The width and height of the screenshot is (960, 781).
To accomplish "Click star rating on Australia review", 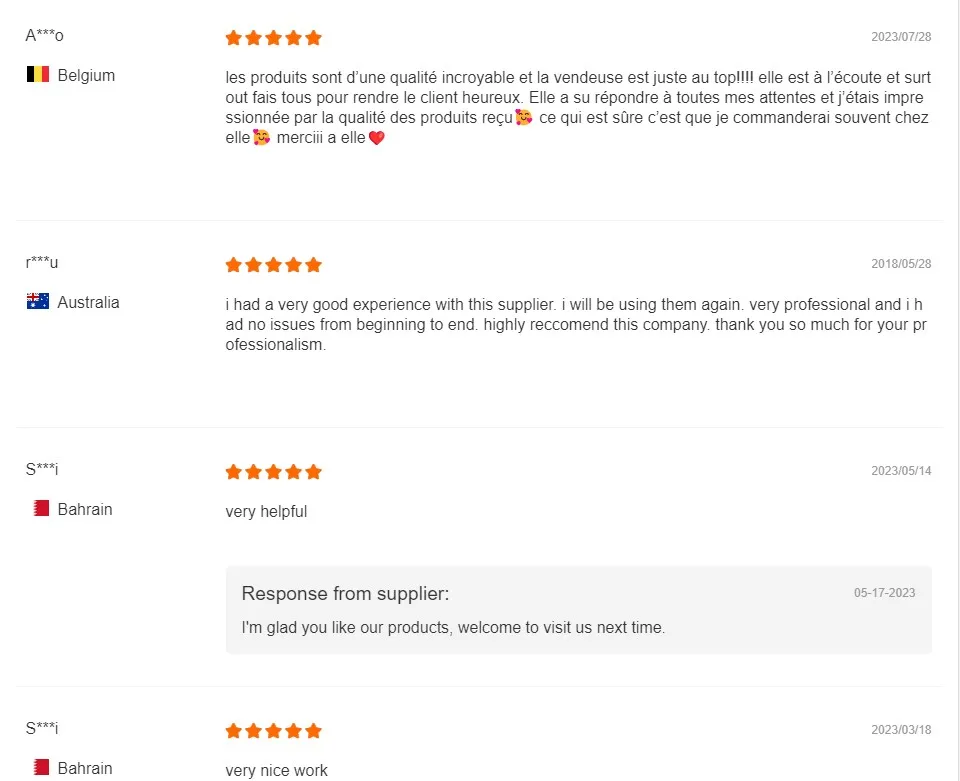I will pyautogui.click(x=273, y=265).
